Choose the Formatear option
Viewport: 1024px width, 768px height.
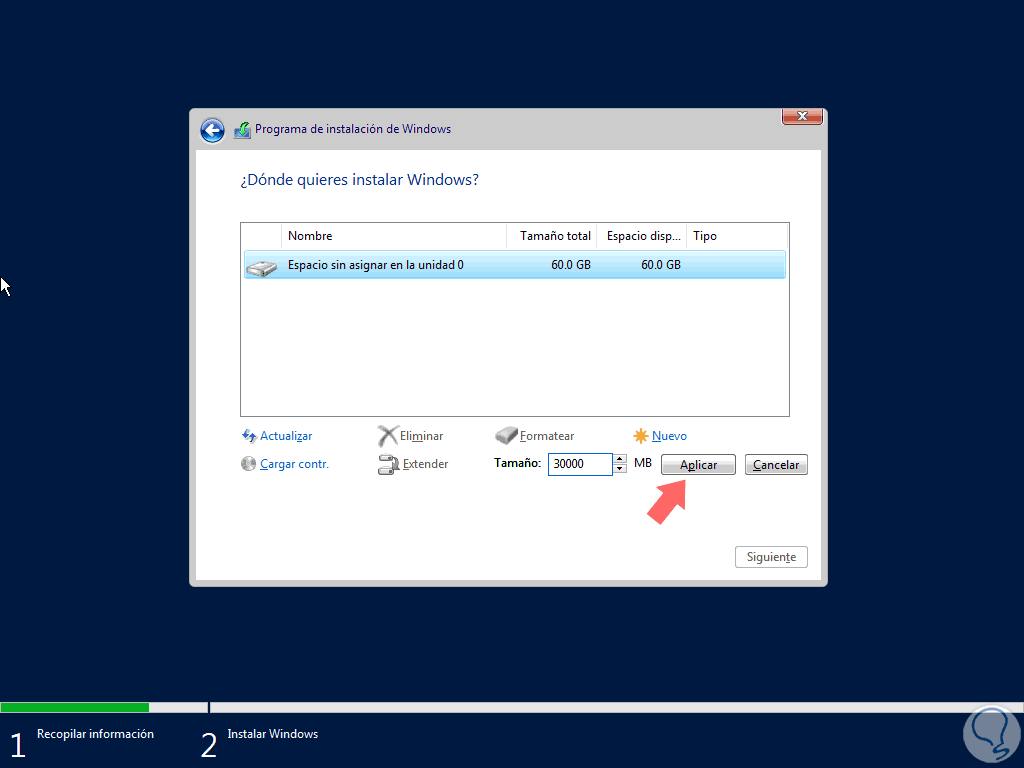(x=547, y=436)
